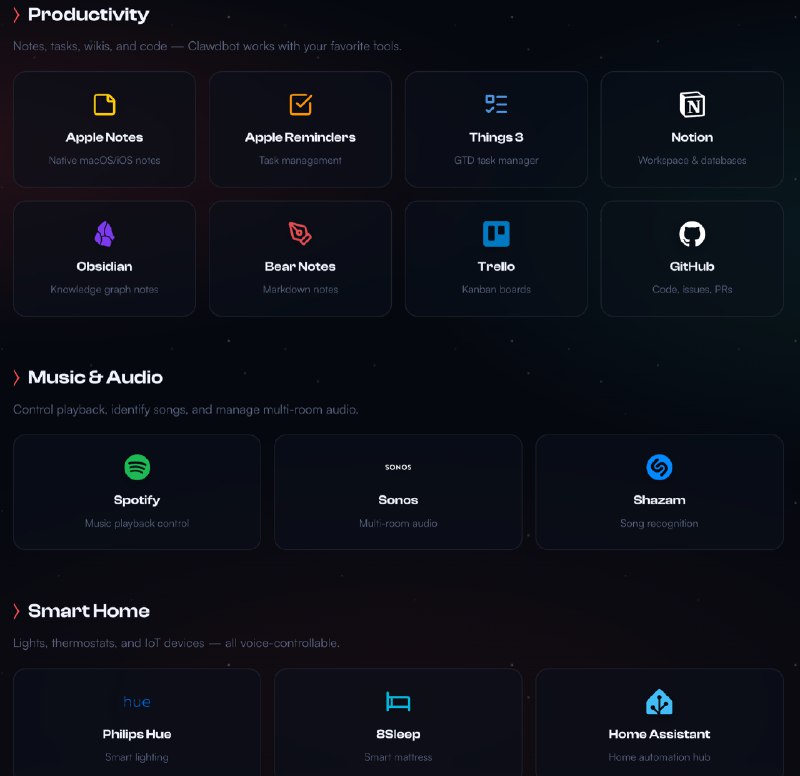Open the GitHub octocat icon
This screenshot has height=776, width=800.
[x=692, y=234]
